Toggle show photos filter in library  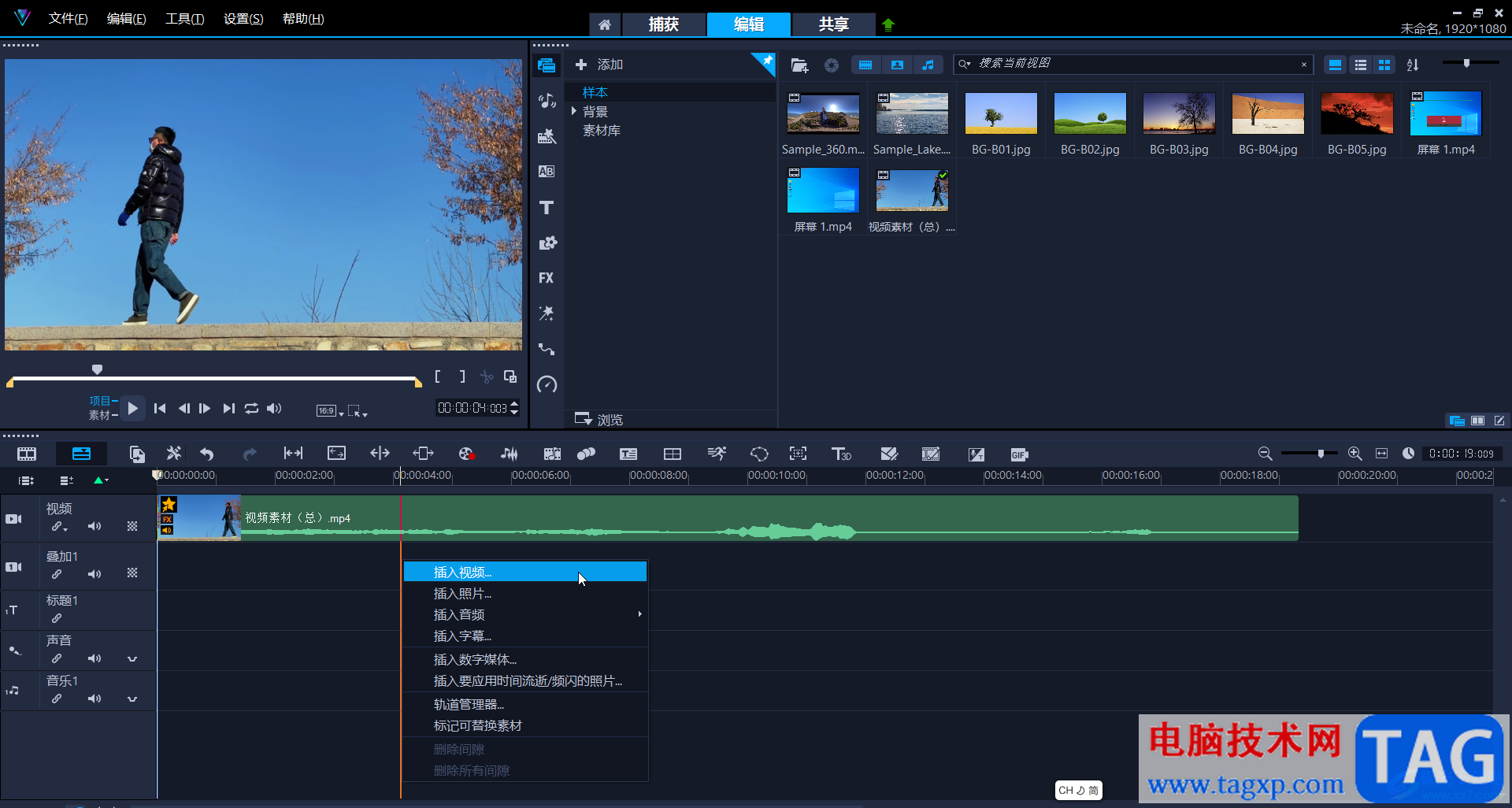point(897,65)
